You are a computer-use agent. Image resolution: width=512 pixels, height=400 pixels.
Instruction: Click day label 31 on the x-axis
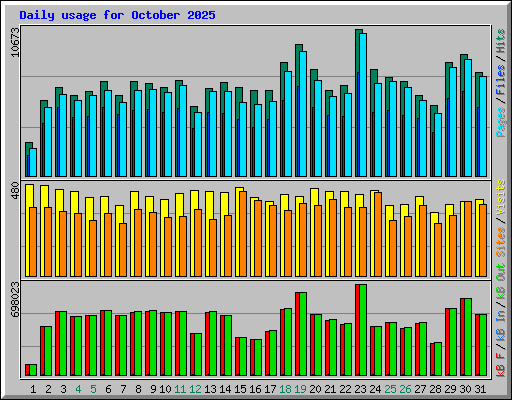tap(480, 389)
